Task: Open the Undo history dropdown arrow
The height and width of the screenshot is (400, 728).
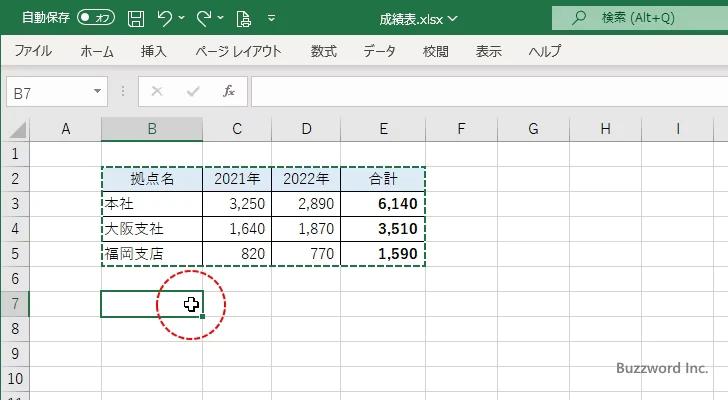Action: 182,18
